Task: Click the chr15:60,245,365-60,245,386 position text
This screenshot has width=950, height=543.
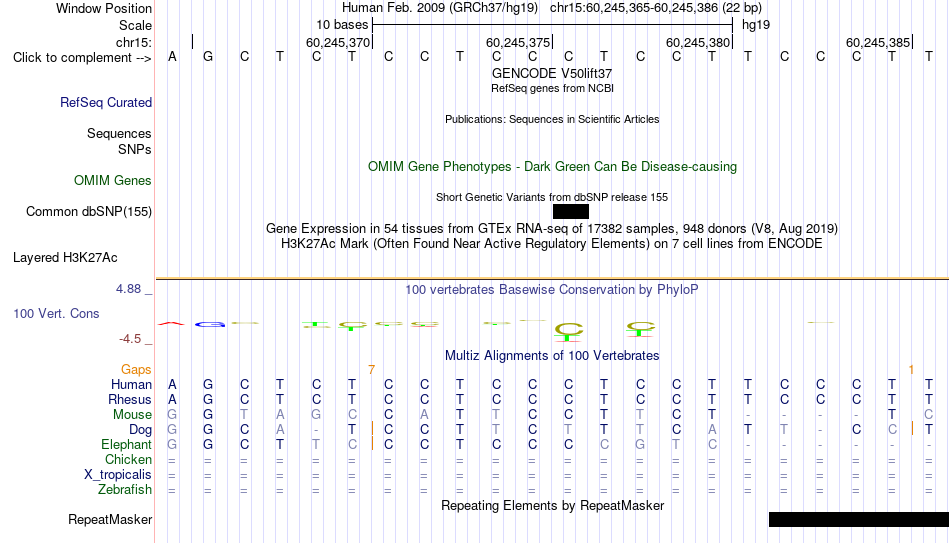Action: point(656,8)
